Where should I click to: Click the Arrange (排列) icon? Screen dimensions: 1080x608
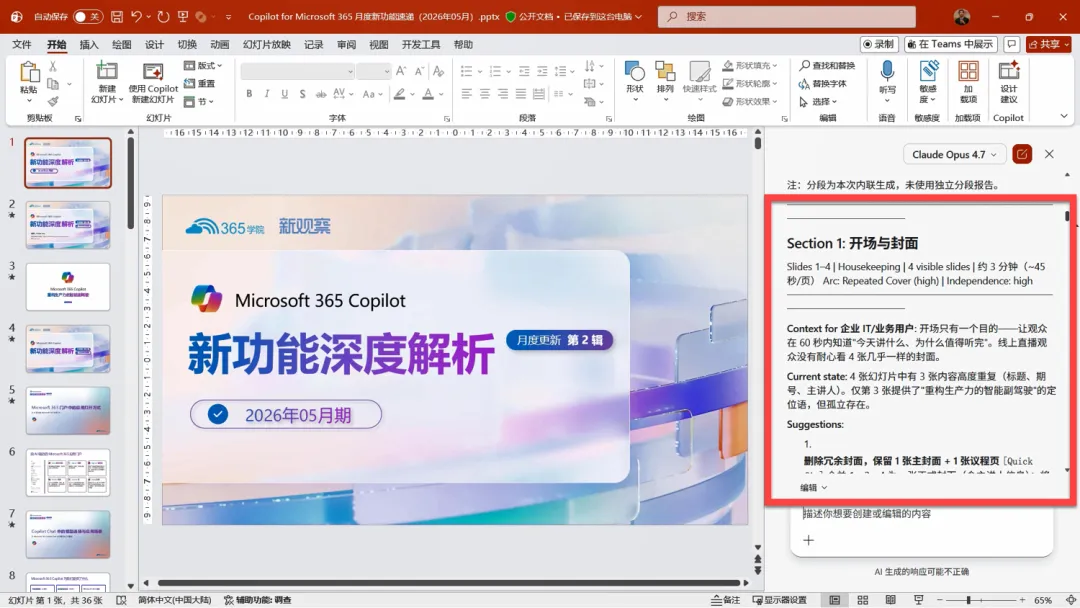665,71
